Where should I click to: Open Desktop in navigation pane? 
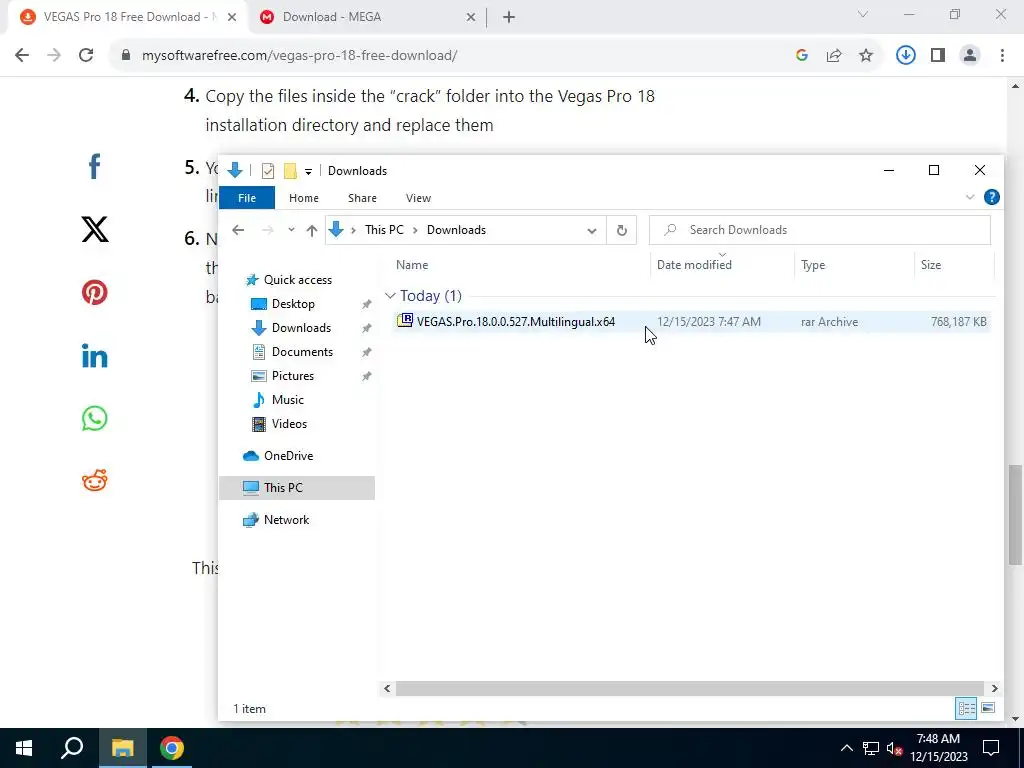(x=293, y=304)
